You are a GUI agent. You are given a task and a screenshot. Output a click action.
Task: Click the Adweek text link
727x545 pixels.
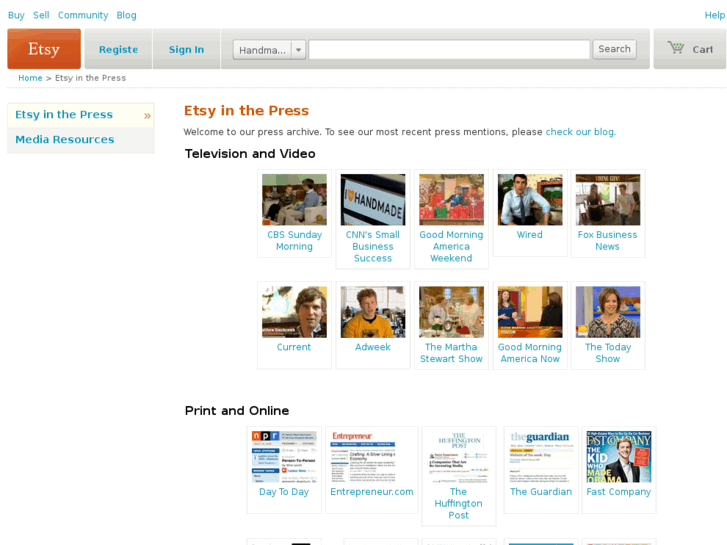[x=373, y=347]
